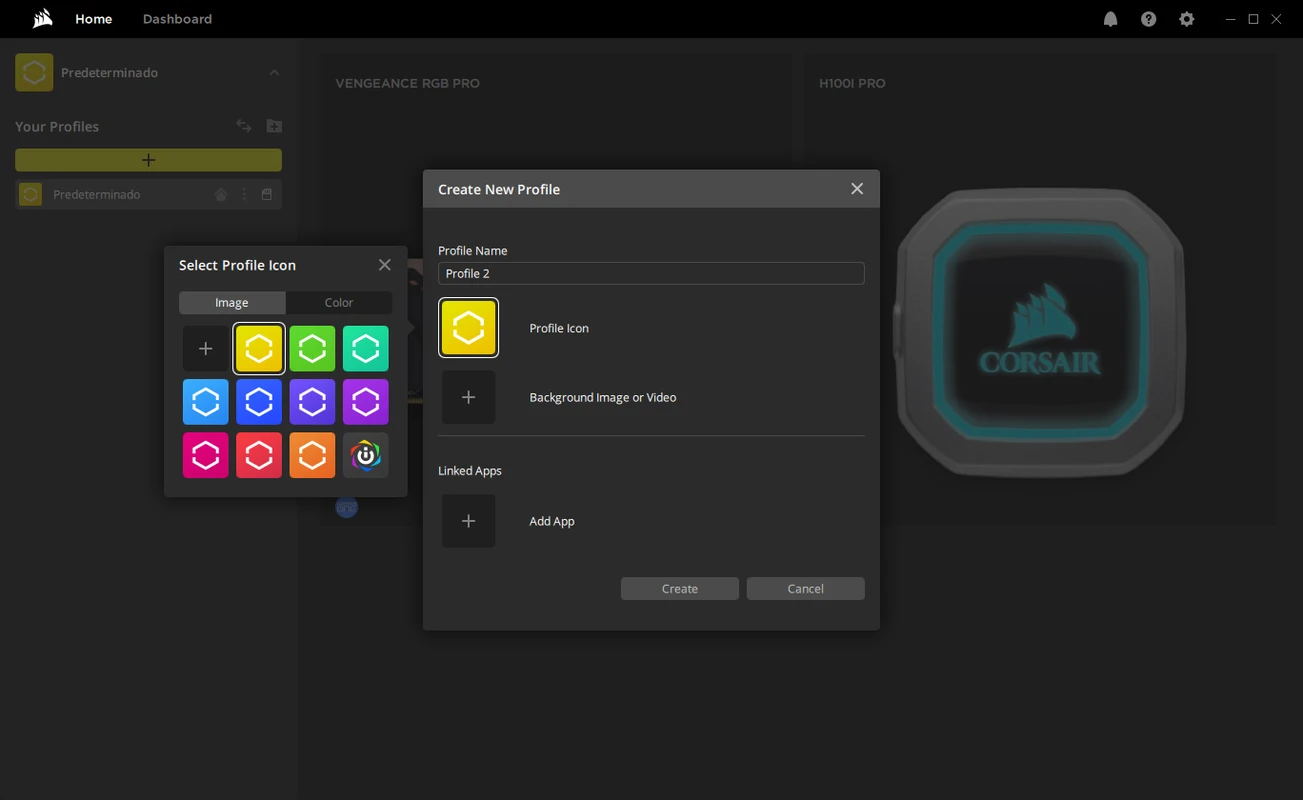The width and height of the screenshot is (1303, 800).
Task: Add a custom image in the icon picker
Action: coord(205,348)
